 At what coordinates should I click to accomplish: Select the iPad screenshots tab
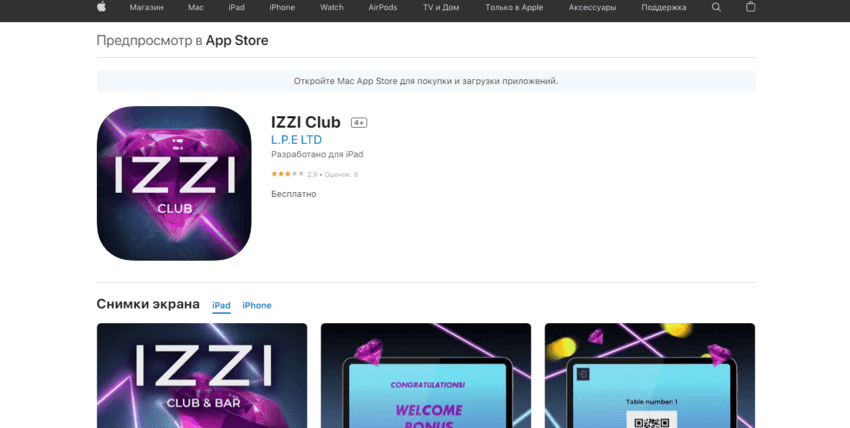(221, 306)
